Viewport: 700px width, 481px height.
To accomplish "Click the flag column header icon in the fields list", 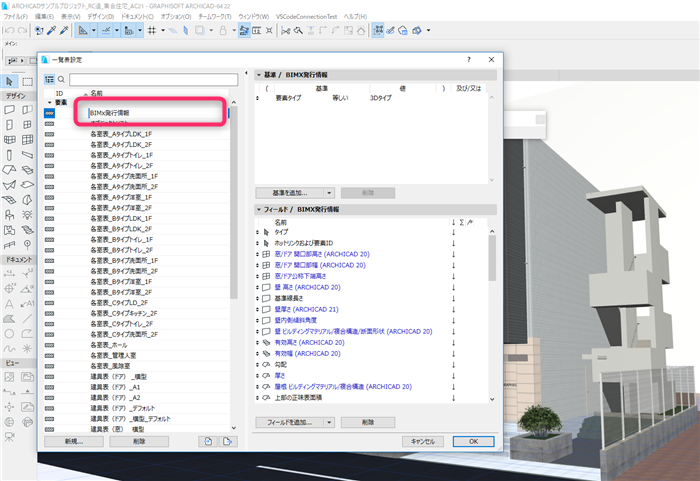I will [470, 222].
